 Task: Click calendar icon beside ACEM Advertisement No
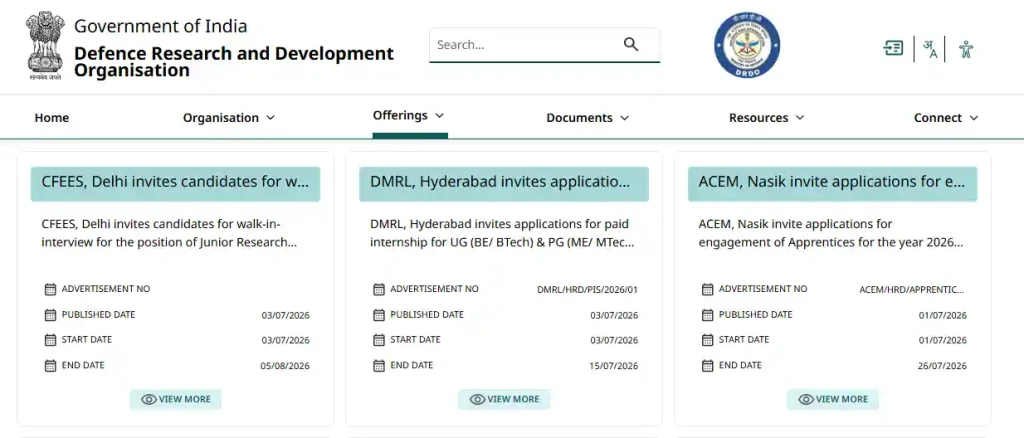(707, 289)
